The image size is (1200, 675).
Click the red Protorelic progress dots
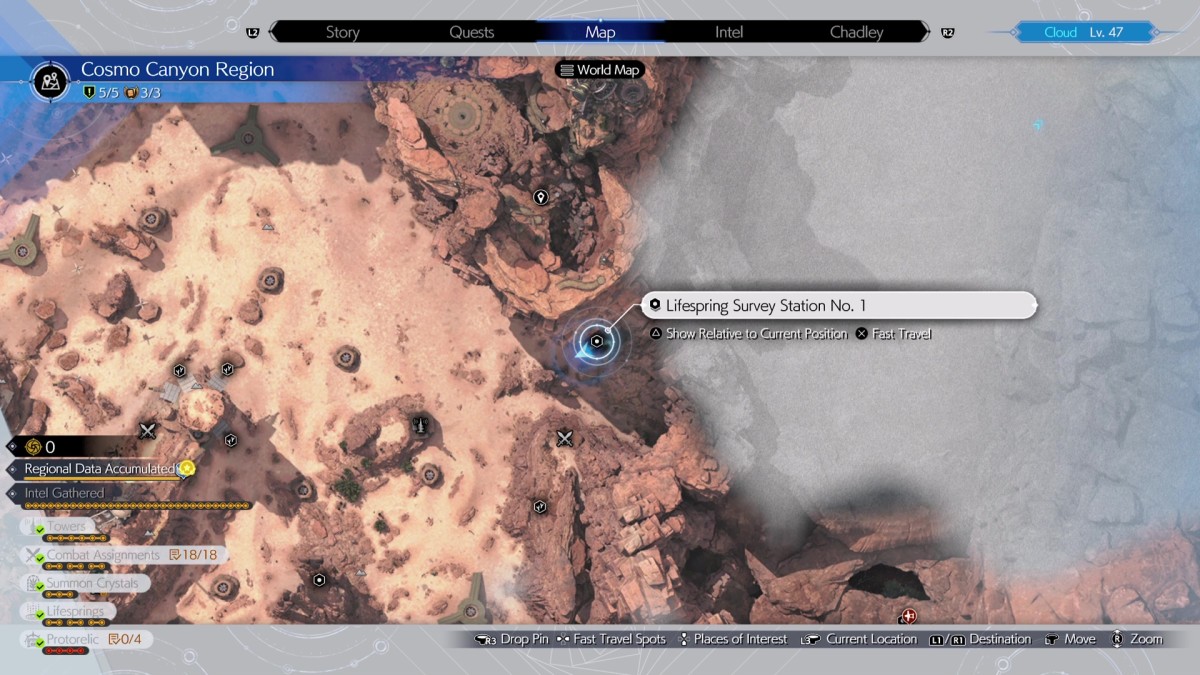tap(64, 650)
